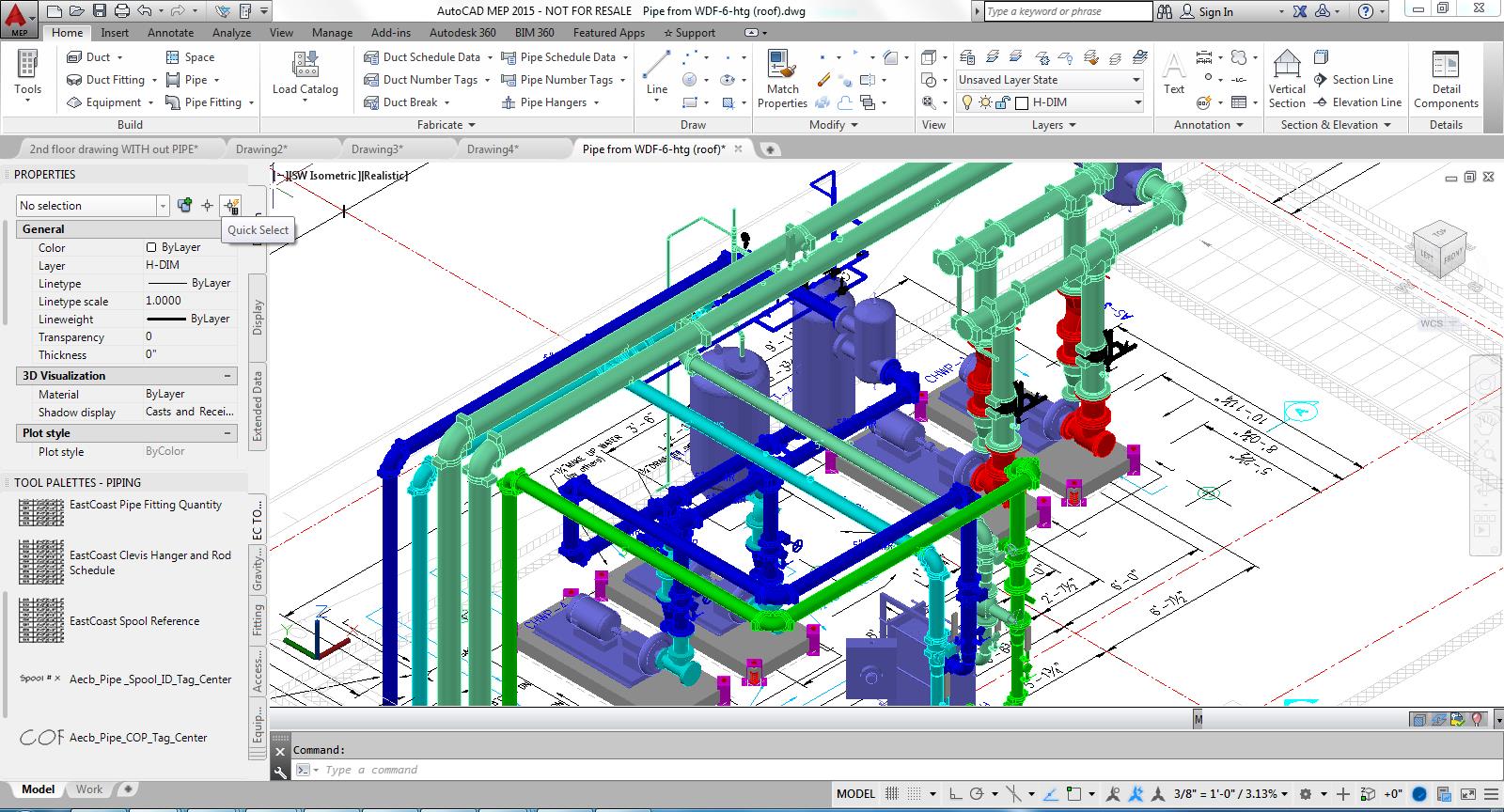Switch to Drawing2* document tab
1504x812 pixels.
261,148
